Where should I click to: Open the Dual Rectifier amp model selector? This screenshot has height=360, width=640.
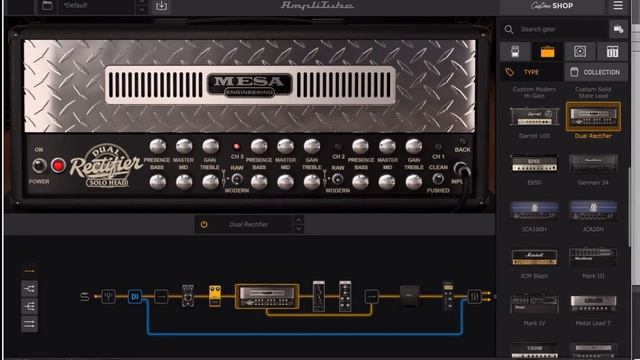click(249, 224)
